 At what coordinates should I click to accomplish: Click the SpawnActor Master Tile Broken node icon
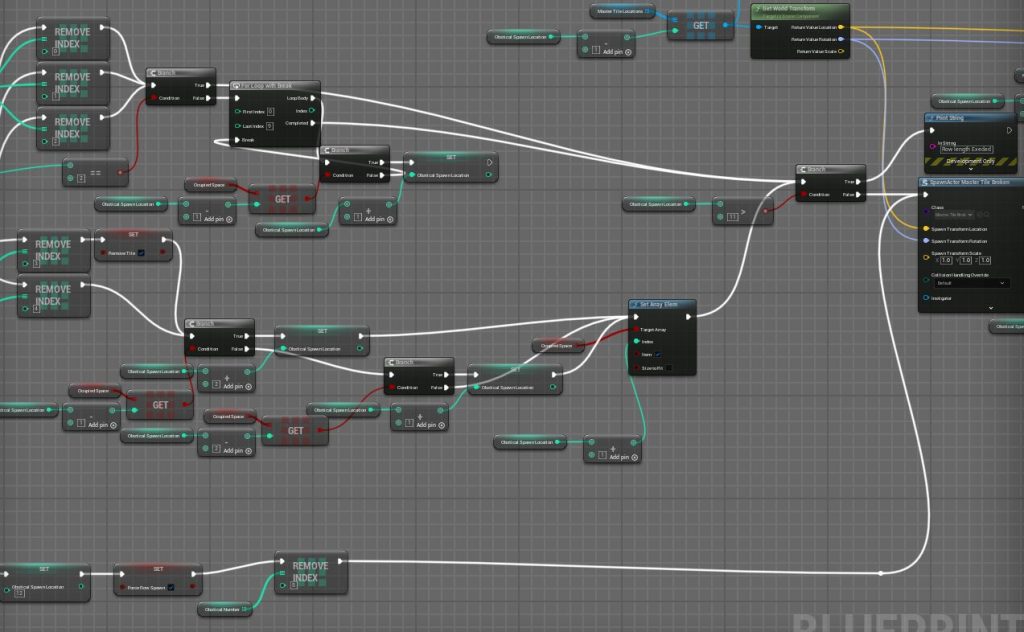[925, 182]
